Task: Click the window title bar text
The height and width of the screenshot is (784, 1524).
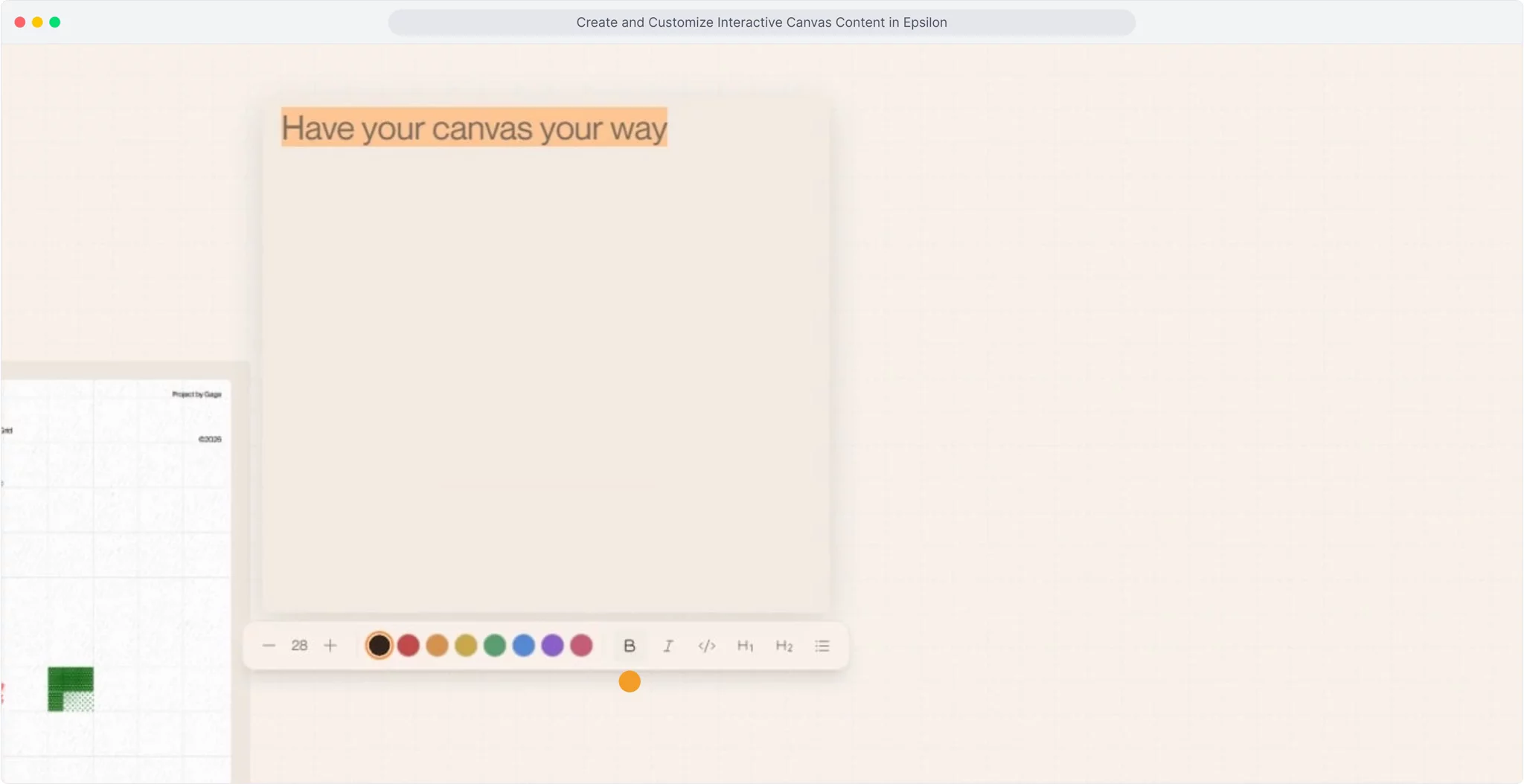Action: click(761, 22)
